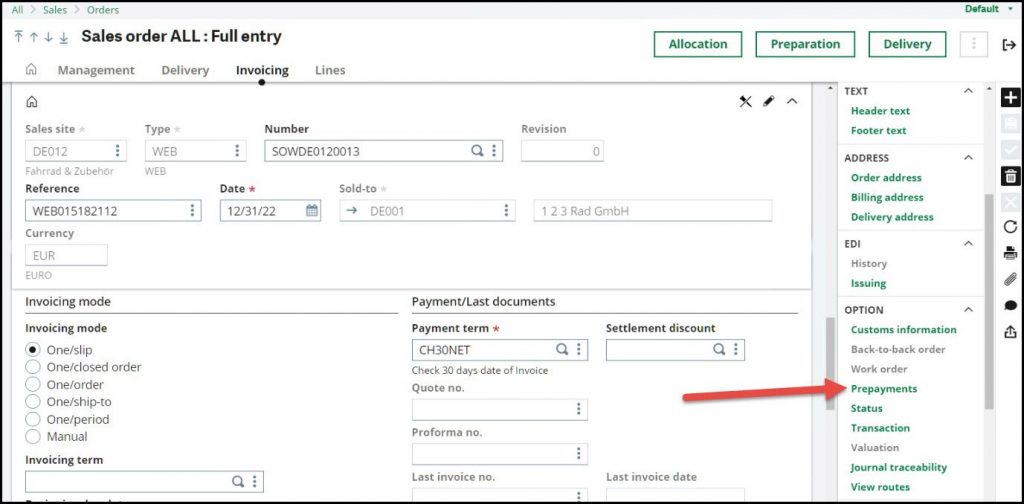Select One/period invoicing mode
This screenshot has width=1024, height=504.
[33, 419]
